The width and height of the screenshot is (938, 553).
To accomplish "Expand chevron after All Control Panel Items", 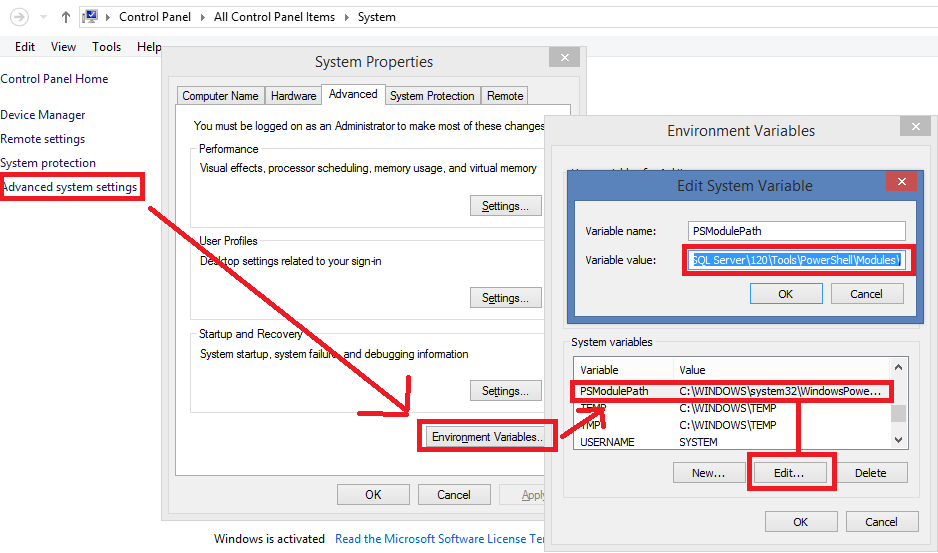I will (x=346, y=17).
